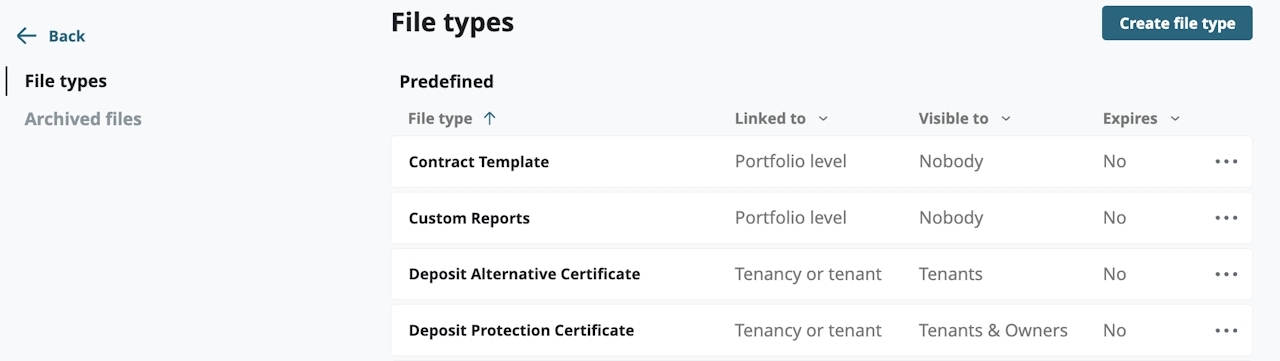Select File types in the sidebar
The height and width of the screenshot is (361, 1280).
pyautogui.click(x=66, y=81)
